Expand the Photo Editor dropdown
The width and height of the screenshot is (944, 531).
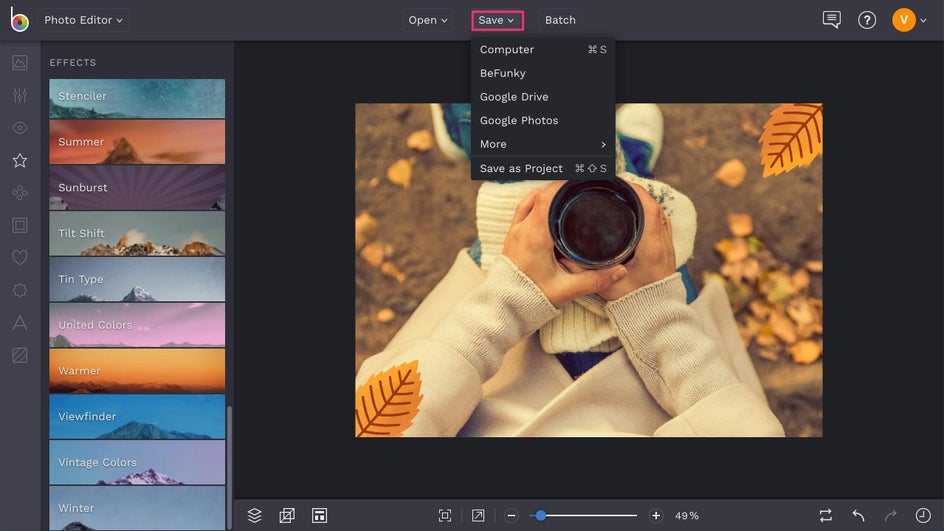click(x=84, y=20)
